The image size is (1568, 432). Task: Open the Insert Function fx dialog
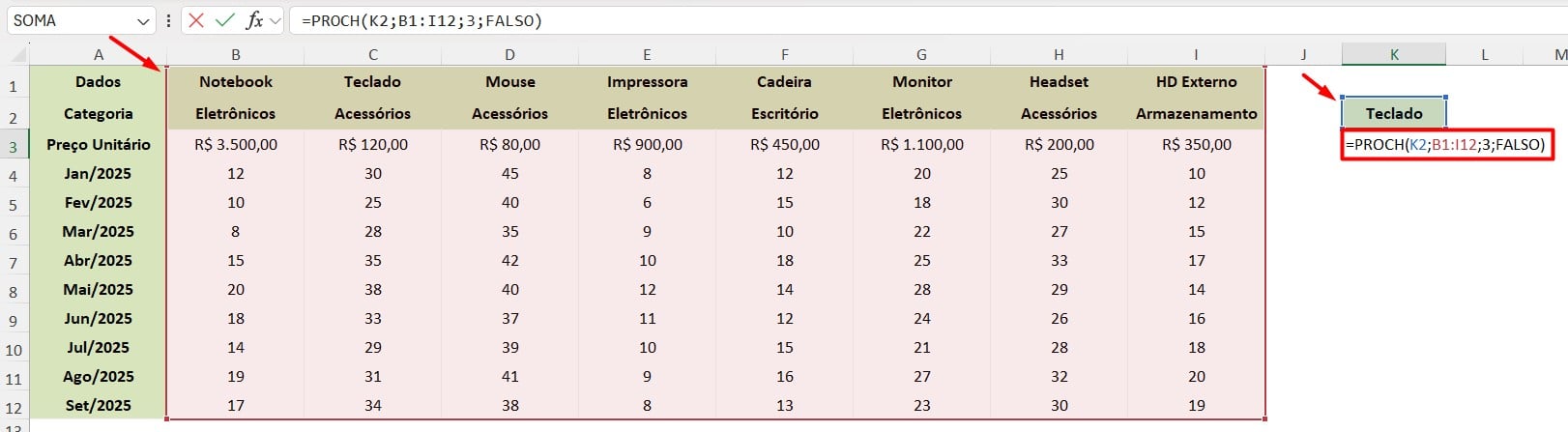click(253, 20)
